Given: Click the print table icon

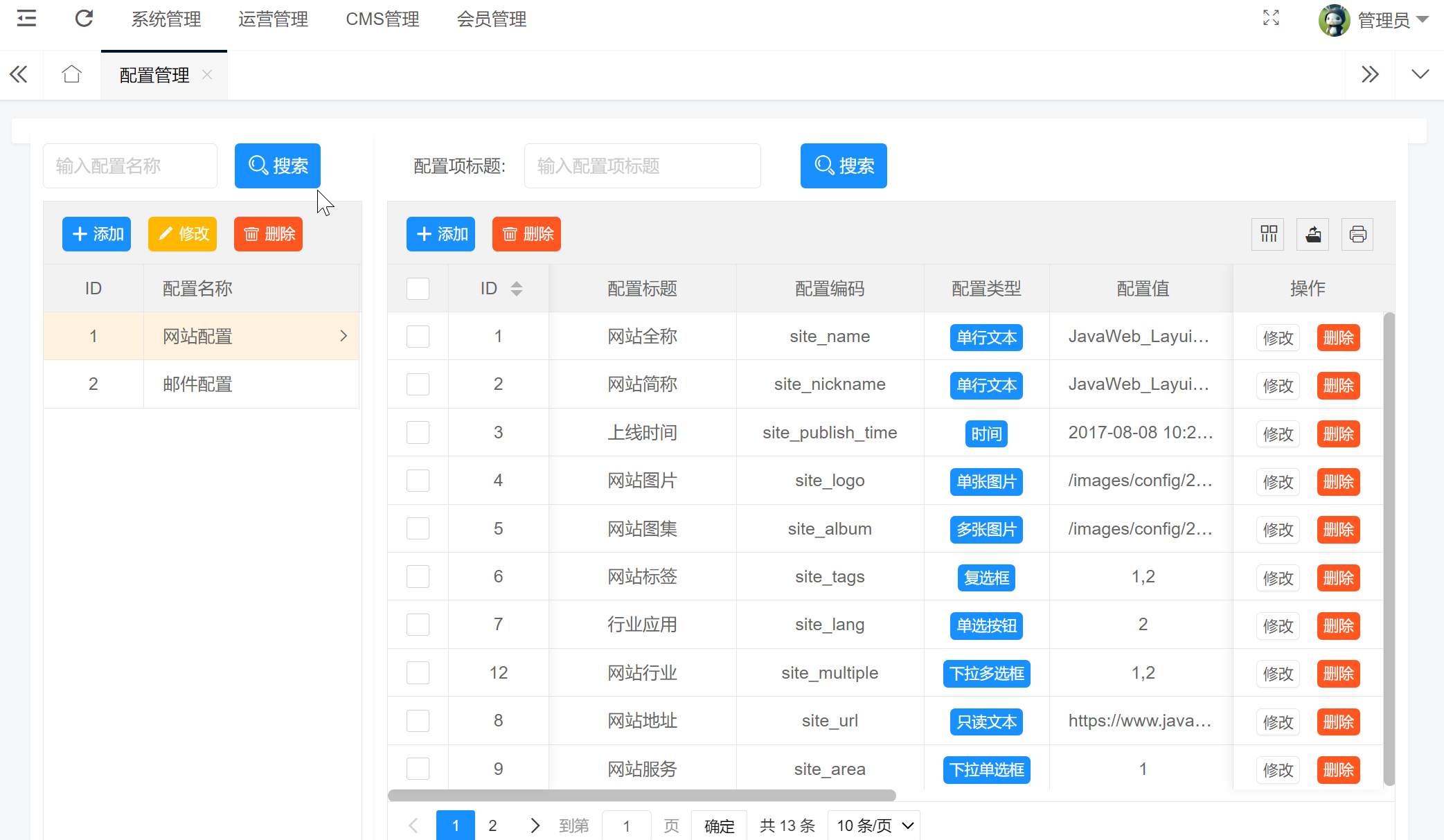Looking at the screenshot, I should (x=1357, y=234).
